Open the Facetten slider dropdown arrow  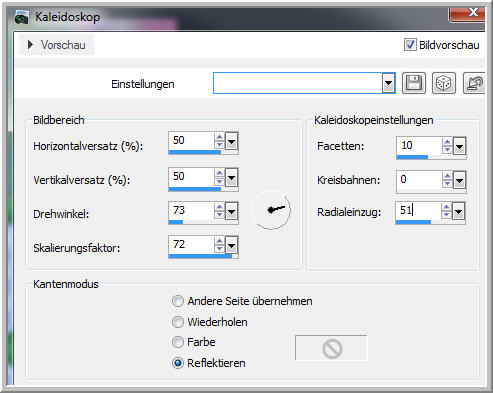(459, 146)
